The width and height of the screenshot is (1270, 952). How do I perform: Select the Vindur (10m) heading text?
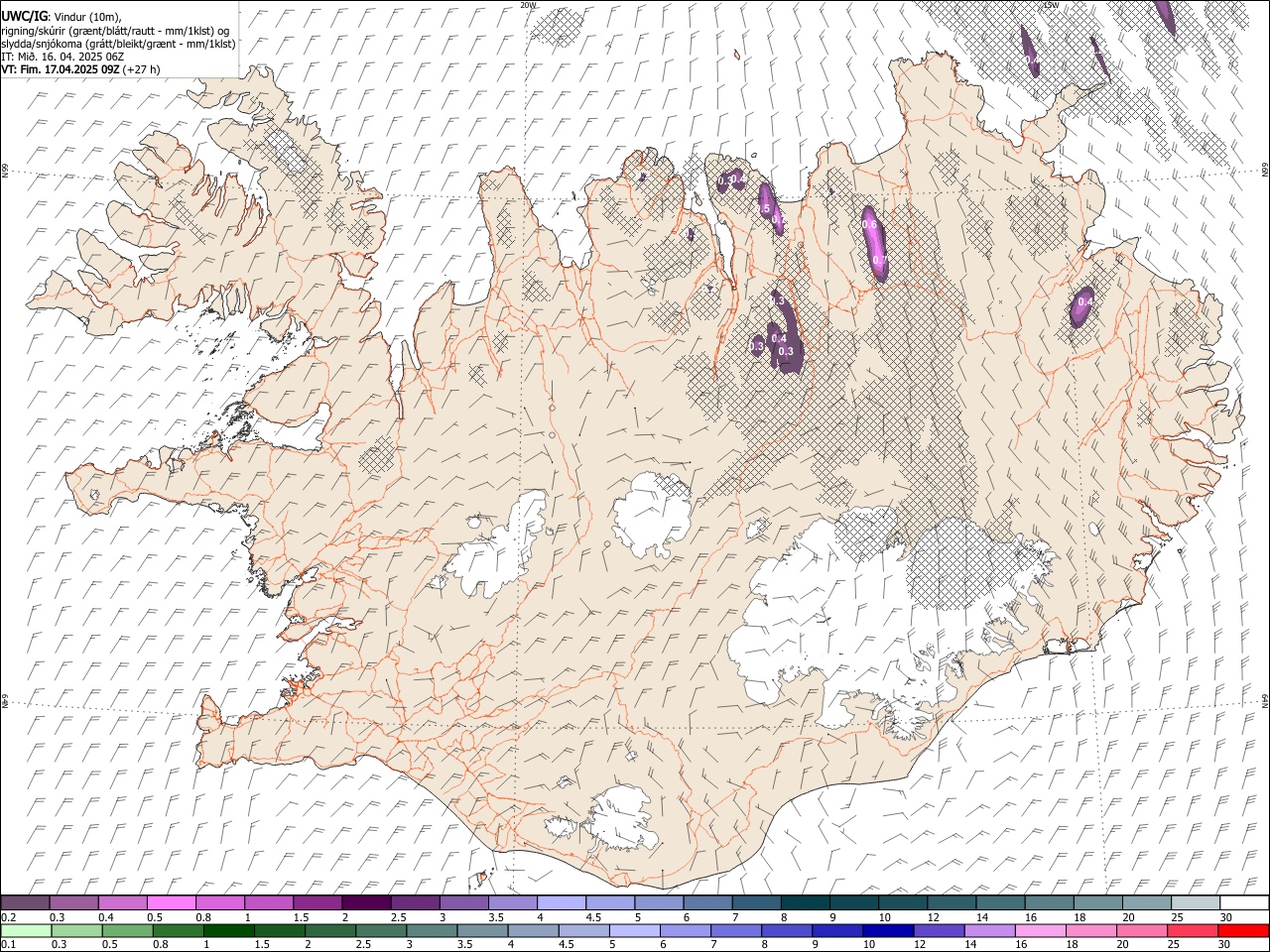(x=88, y=16)
